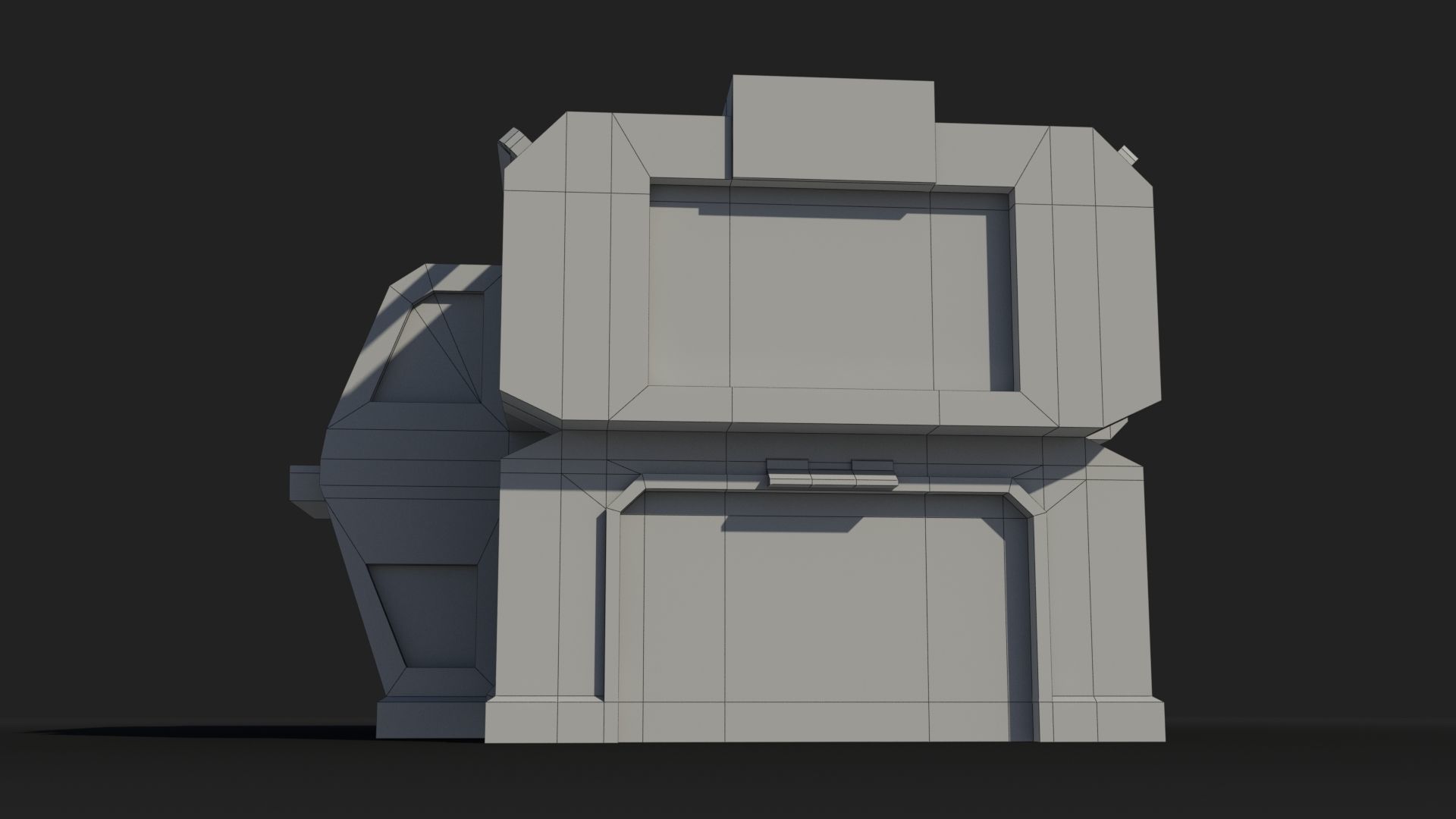1456x819 pixels.
Task: Select the side pod's upper window inset
Action: (x=428, y=347)
